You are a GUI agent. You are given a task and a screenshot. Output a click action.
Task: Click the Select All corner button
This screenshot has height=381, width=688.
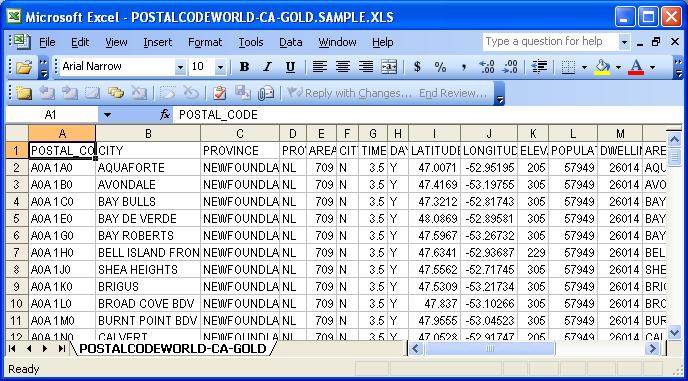[x=17, y=133]
